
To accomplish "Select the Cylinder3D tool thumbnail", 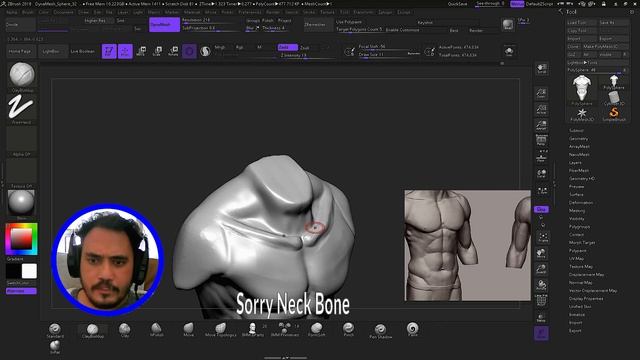I will [614, 98].
